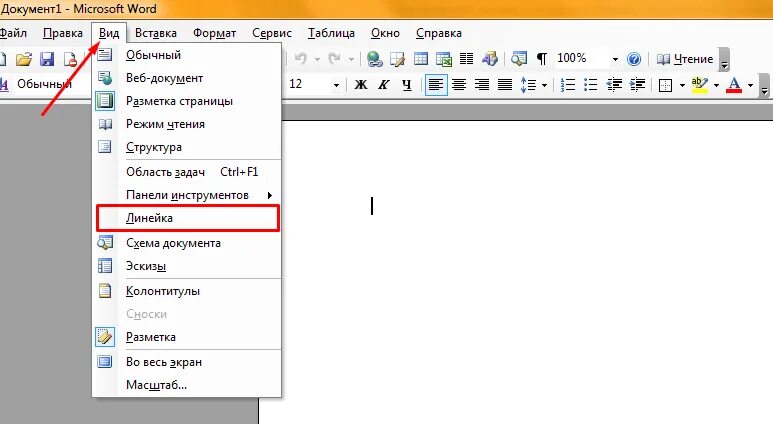Open the Drawing toolbar icon
The width and height of the screenshot is (773, 424).
tap(490, 59)
